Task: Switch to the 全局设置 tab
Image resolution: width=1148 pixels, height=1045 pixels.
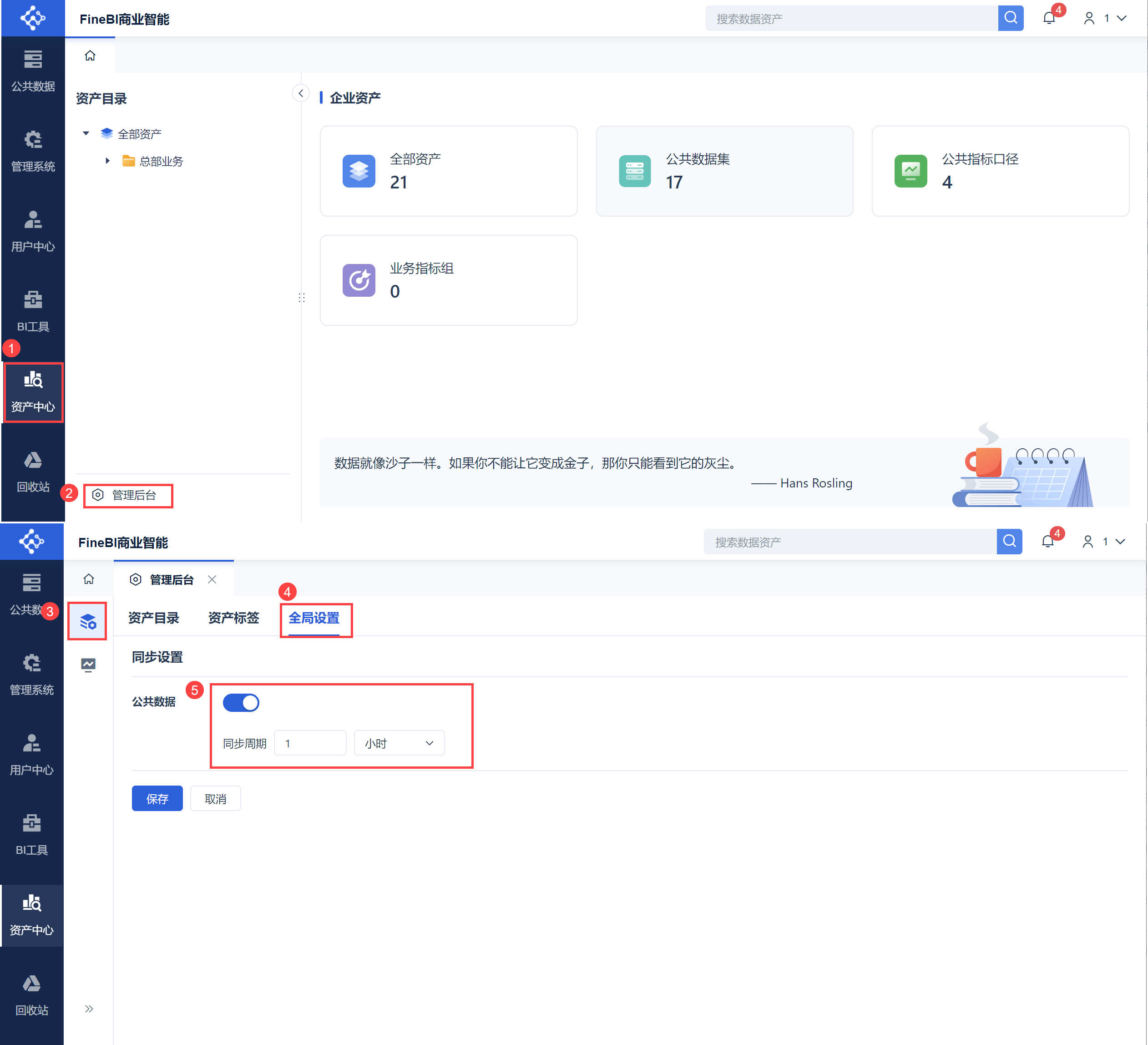Action: click(314, 618)
